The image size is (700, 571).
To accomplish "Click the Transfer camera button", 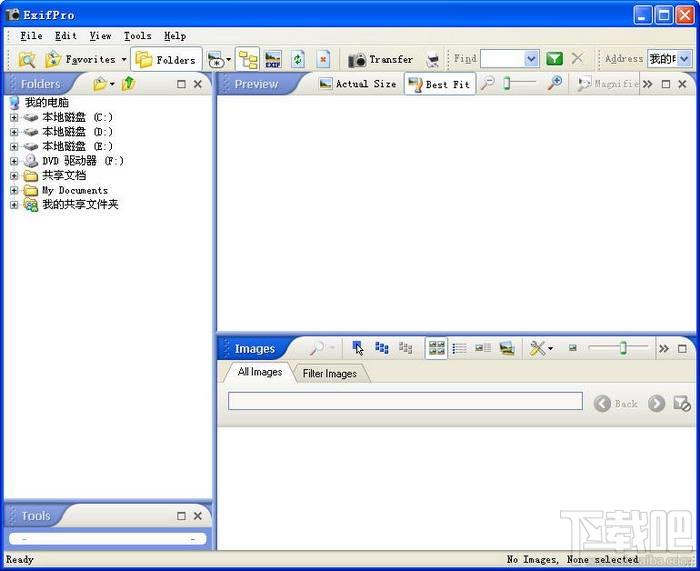I will pyautogui.click(x=380, y=59).
